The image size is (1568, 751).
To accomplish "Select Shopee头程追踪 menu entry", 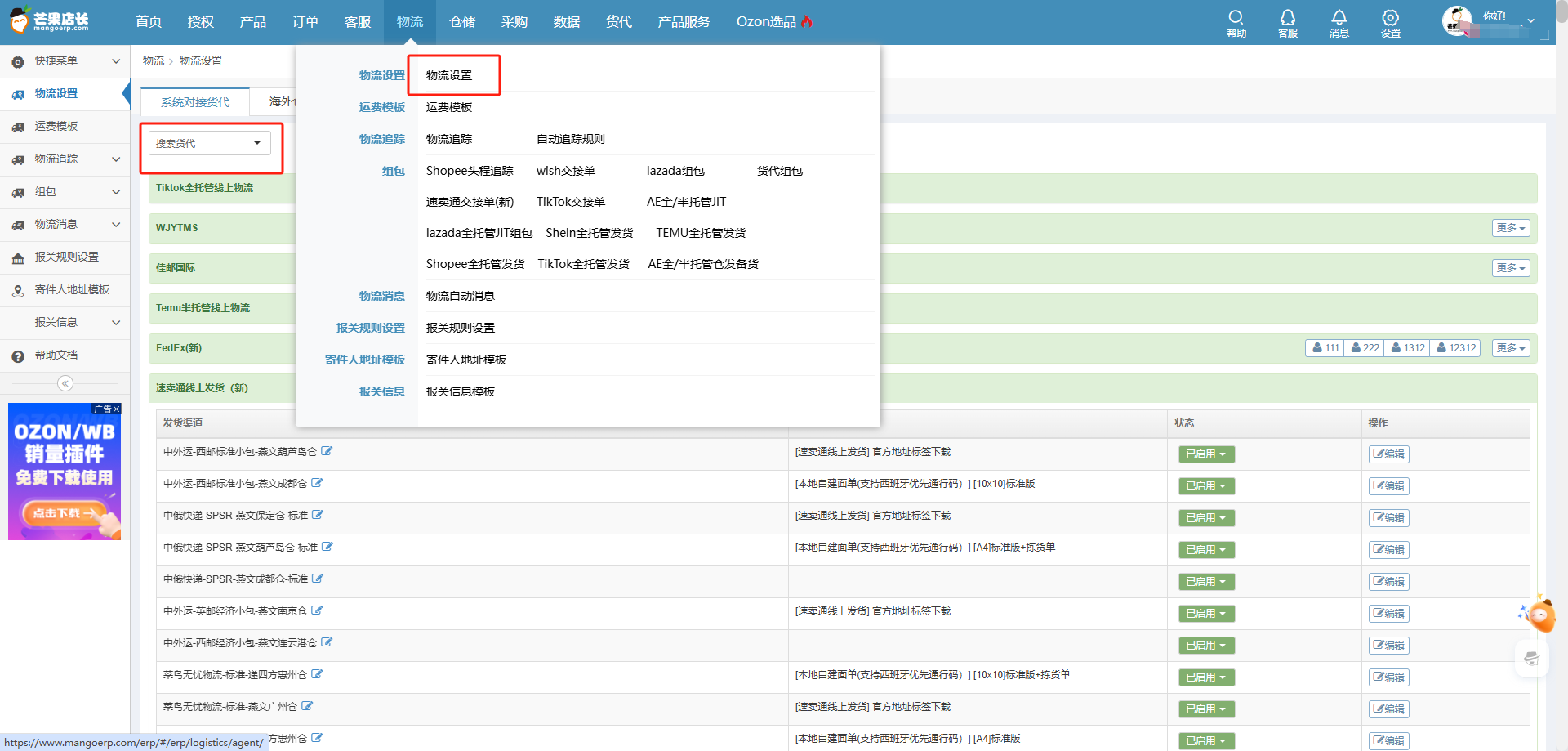I will tap(470, 171).
